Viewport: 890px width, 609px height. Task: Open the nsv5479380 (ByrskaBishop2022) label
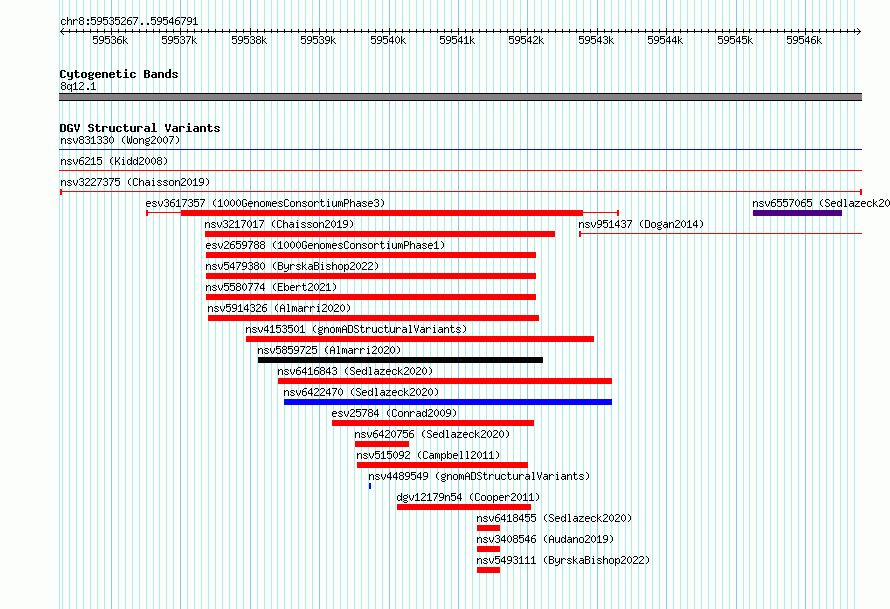292,266
